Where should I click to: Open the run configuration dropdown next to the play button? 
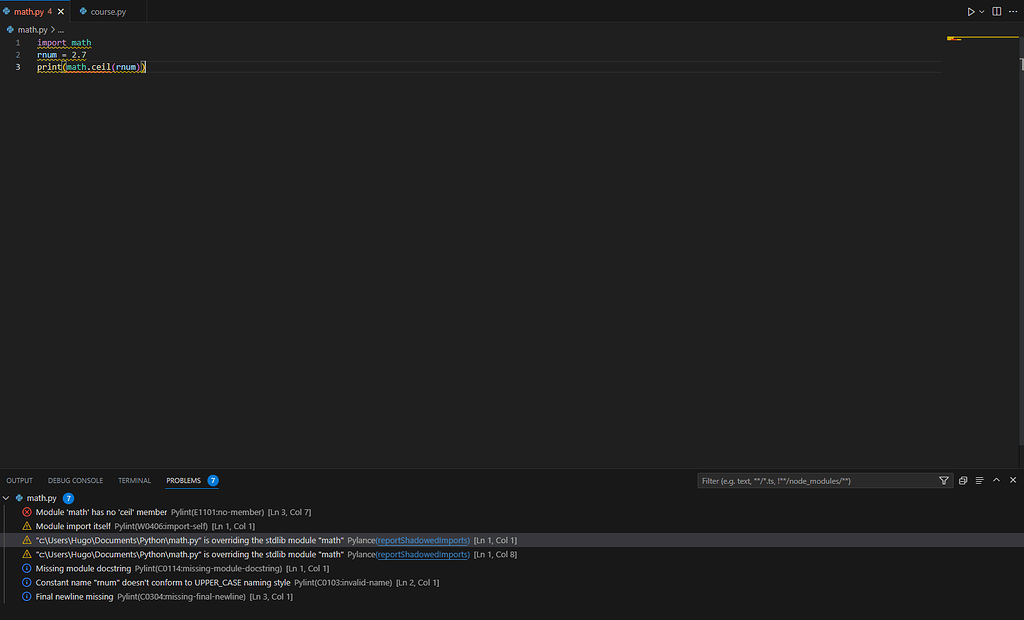point(980,11)
